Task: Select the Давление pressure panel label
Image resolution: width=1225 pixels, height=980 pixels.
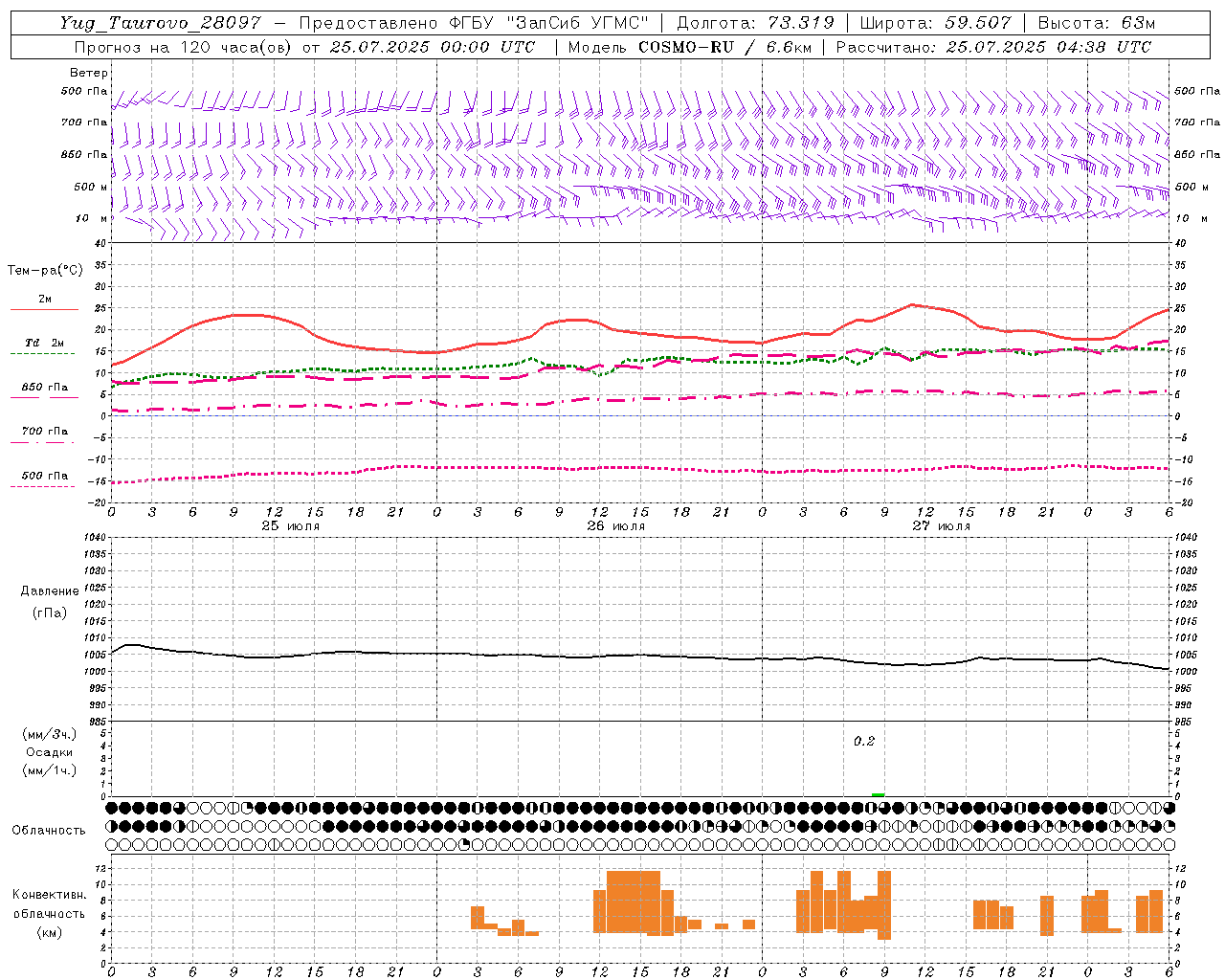Action: point(50,591)
